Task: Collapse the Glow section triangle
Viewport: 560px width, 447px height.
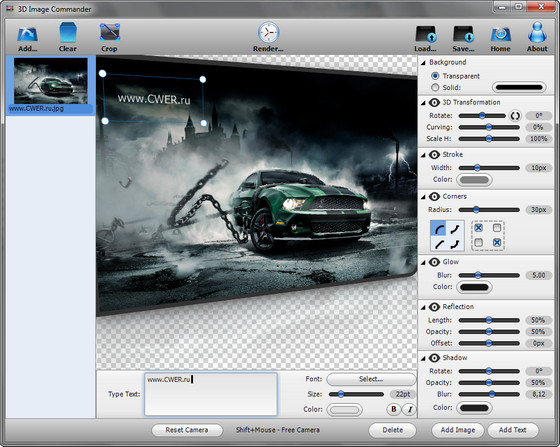Action: [x=423, y=262]
